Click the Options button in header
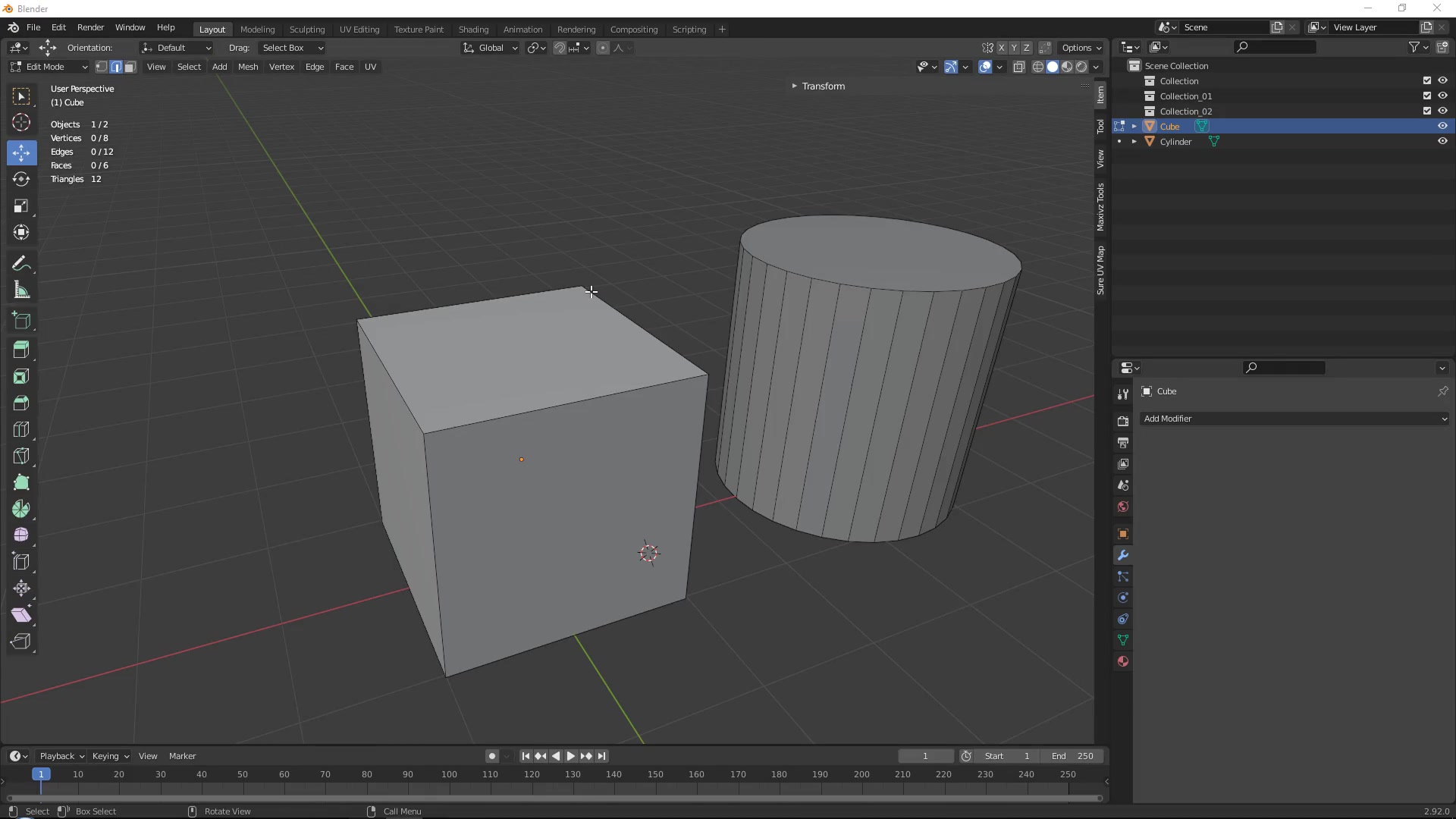1456x819 pixels. pos(1081,48)
